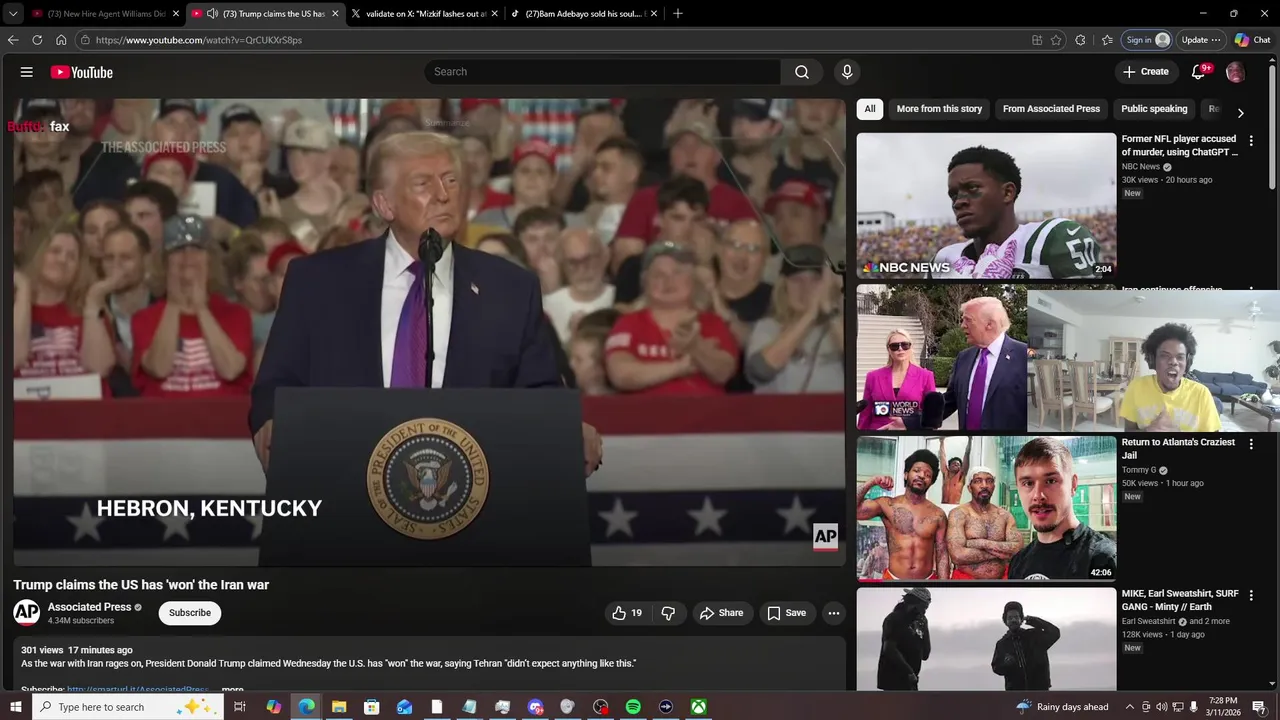
Task: Open Associated Press channel name link
Action: click(x=90, y=607)
